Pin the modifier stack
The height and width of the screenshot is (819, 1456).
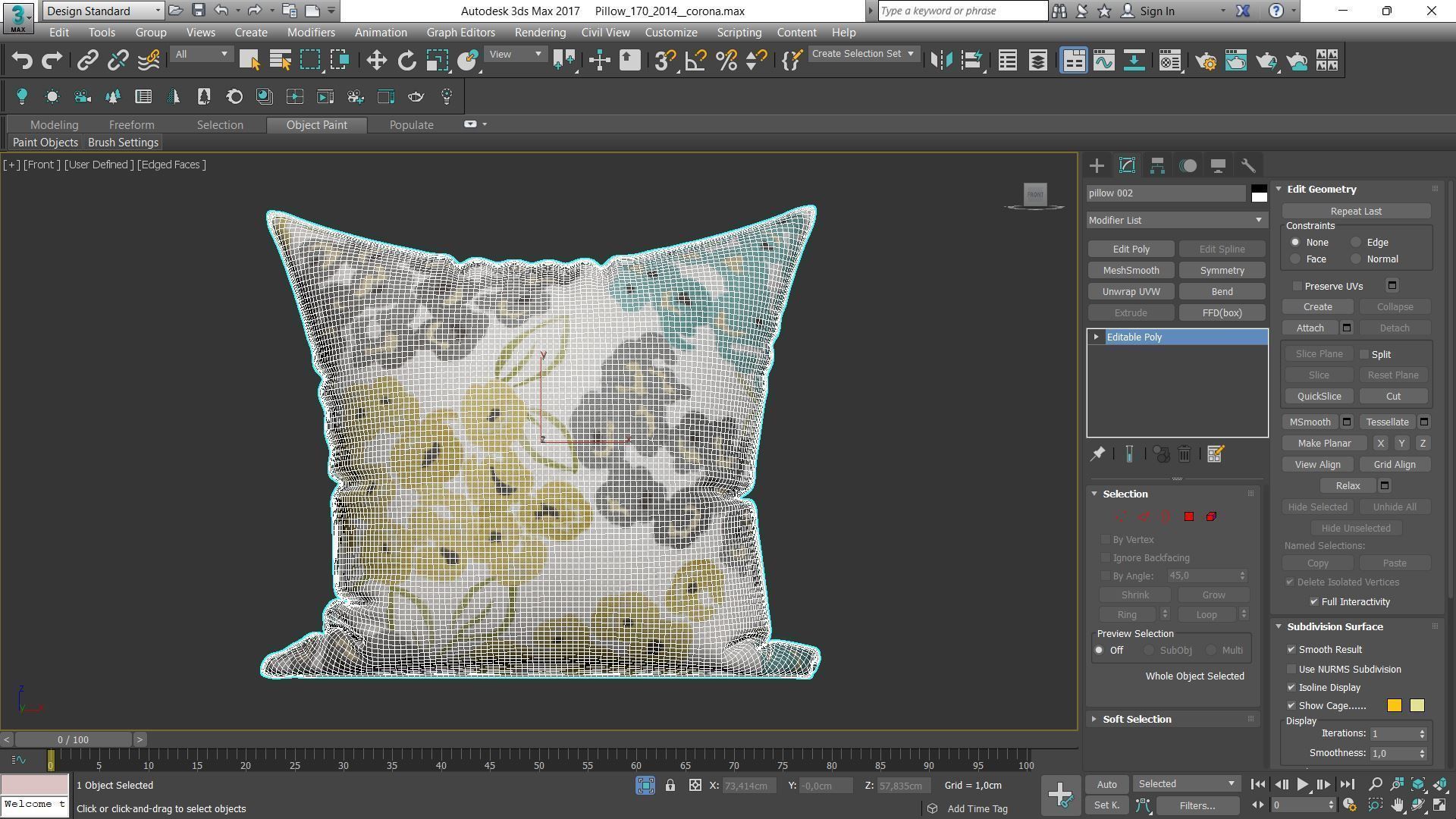point(1097,454)
